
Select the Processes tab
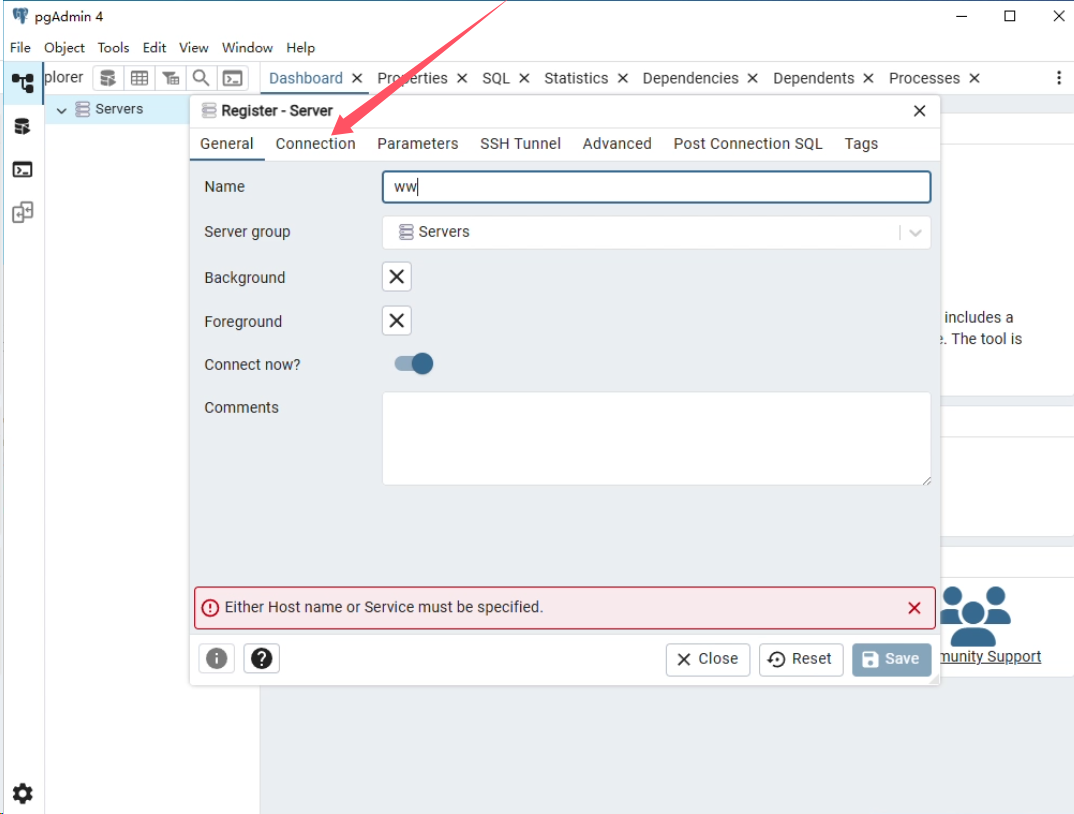(924, 78)
